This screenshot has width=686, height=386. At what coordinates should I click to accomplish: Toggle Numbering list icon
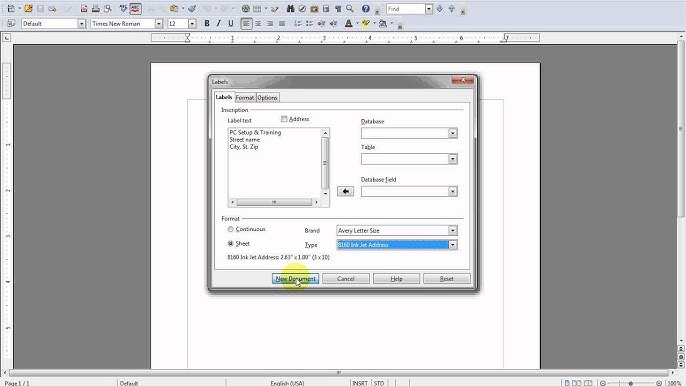coord(298,23)
